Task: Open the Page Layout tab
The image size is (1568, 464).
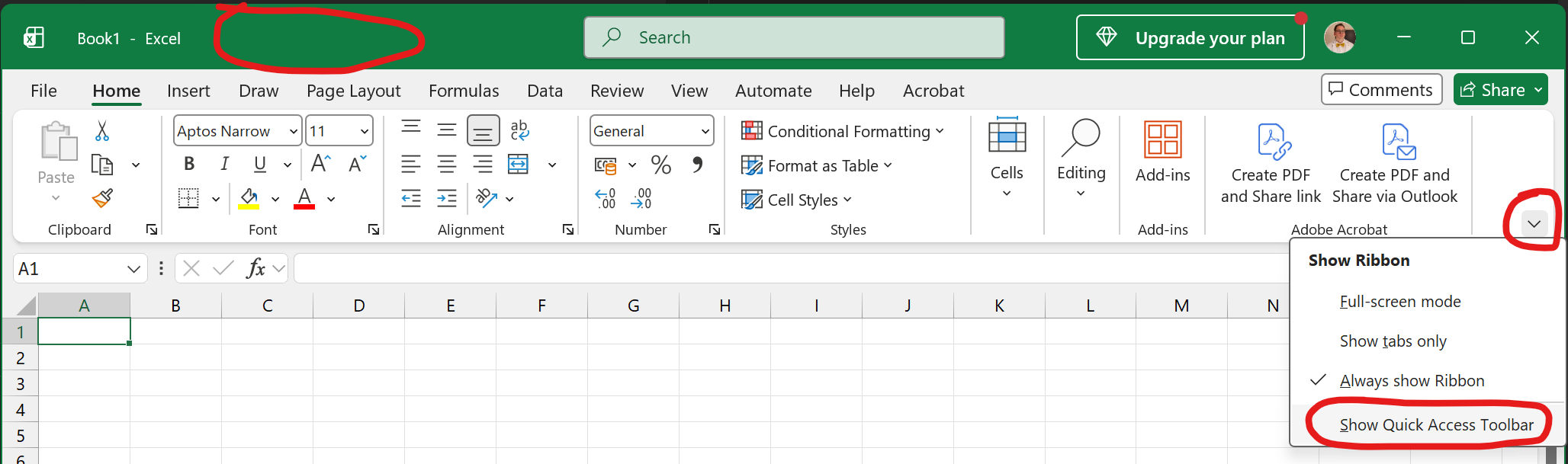Action: 353,91
